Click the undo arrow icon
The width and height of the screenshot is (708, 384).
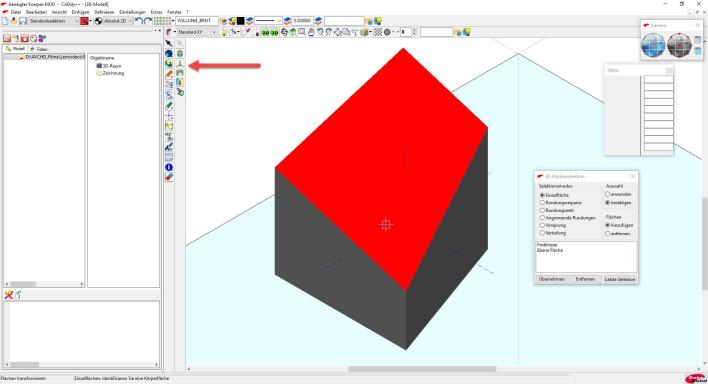[x=139, y=21]
